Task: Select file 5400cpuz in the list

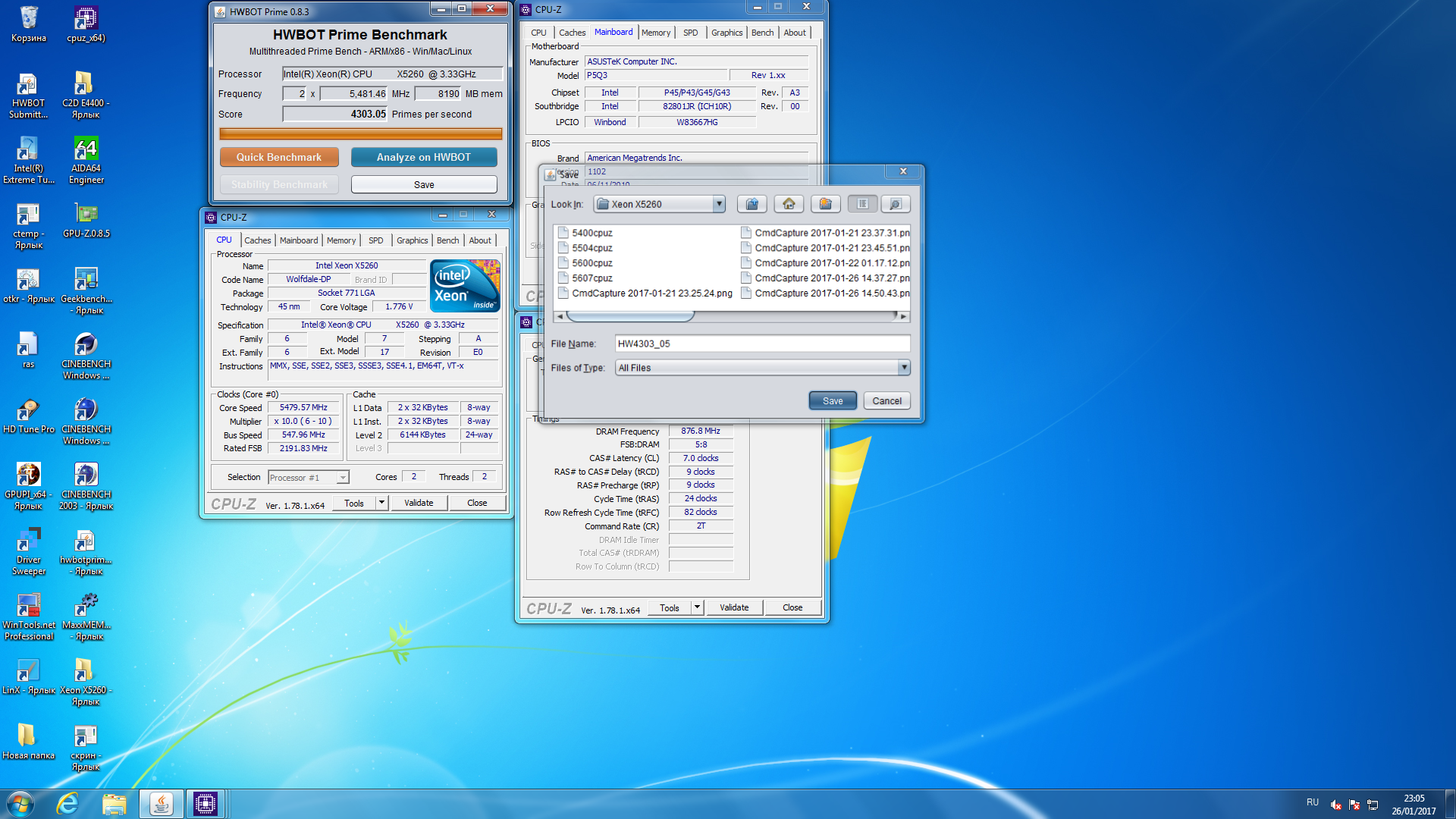Action: tap(585, 233)
